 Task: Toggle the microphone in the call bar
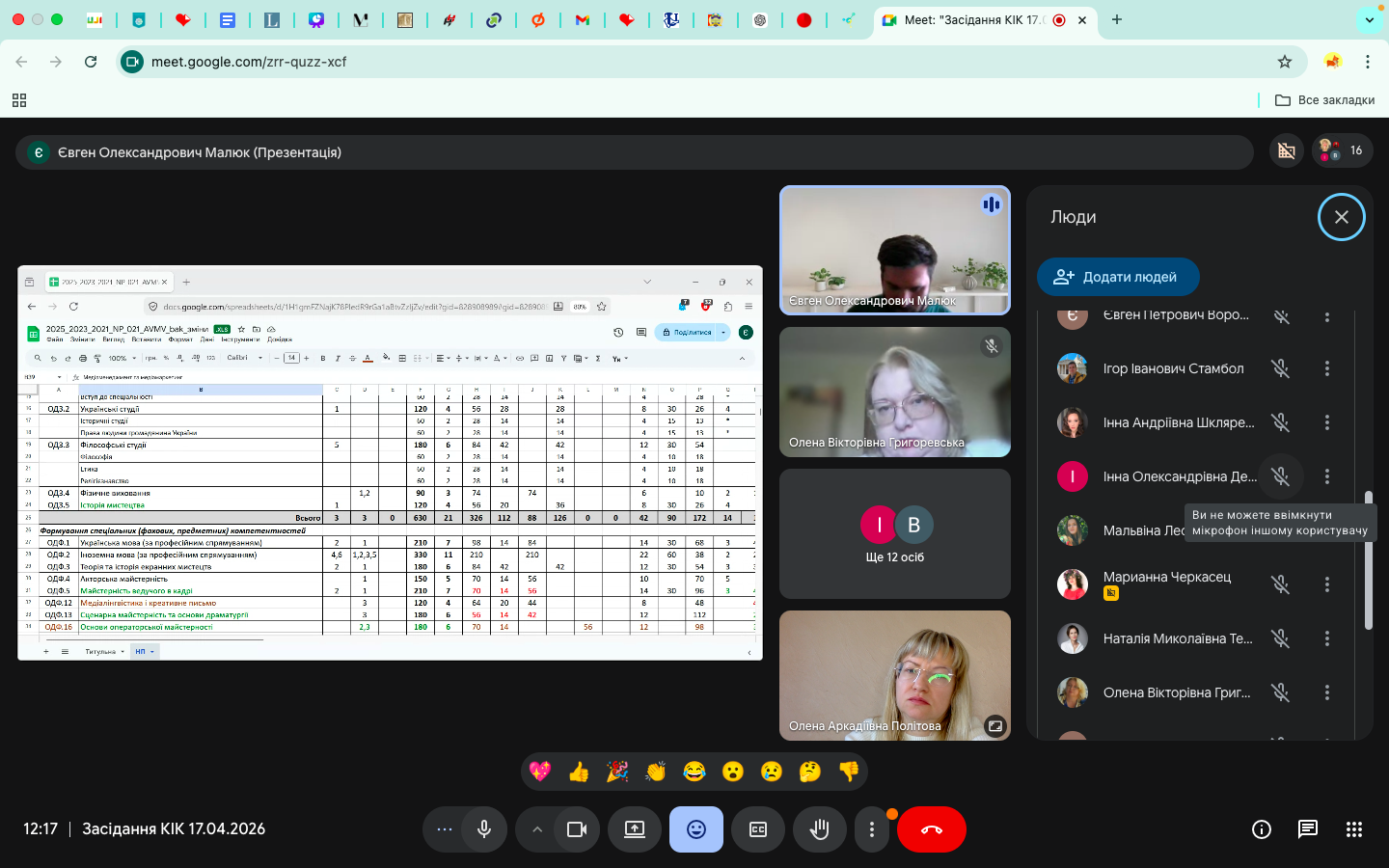tap(484, 829)
